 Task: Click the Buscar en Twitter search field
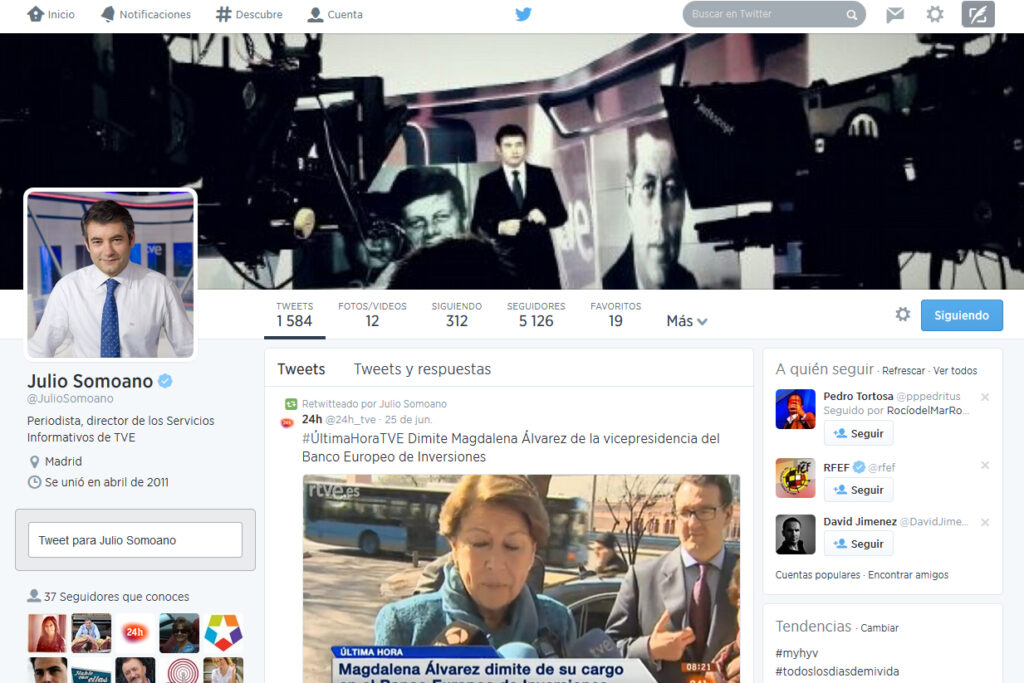pyautogui.click(x=774, y=14)
